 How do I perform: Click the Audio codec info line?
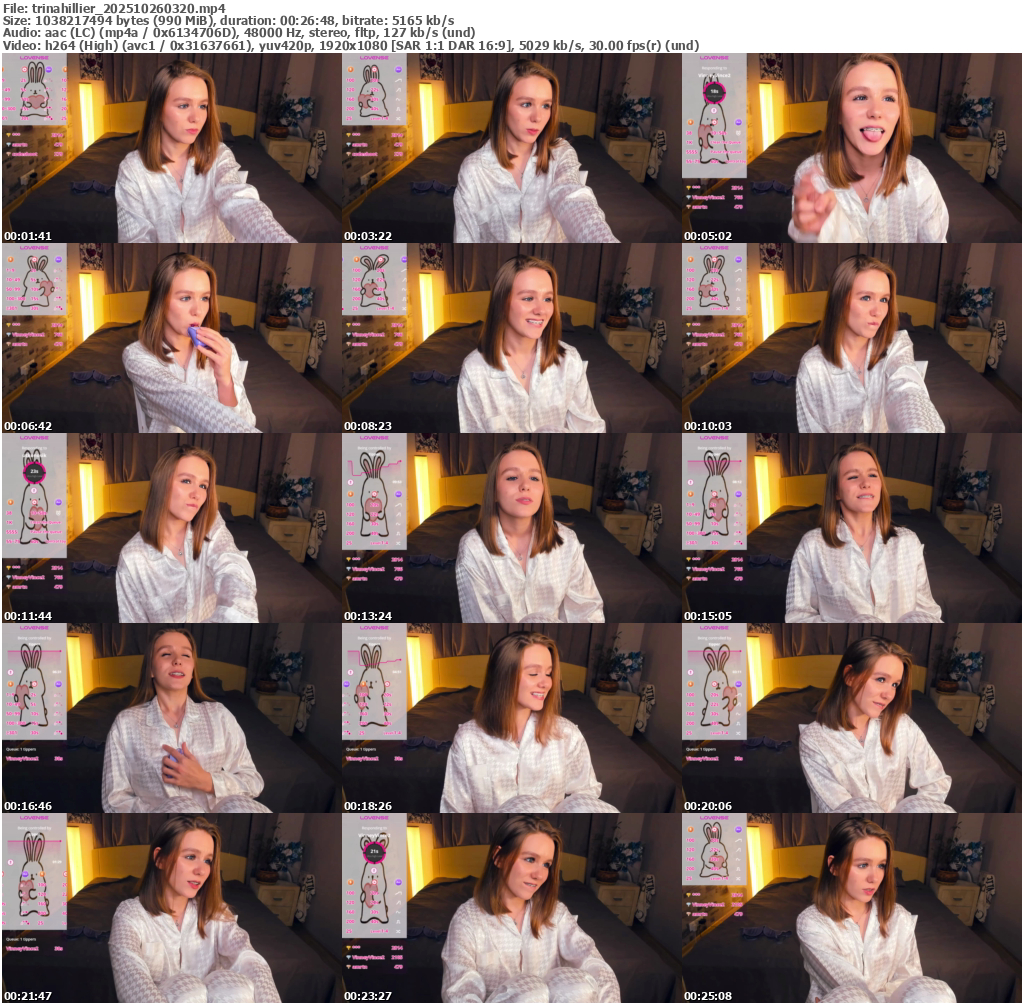click(239, 33)
